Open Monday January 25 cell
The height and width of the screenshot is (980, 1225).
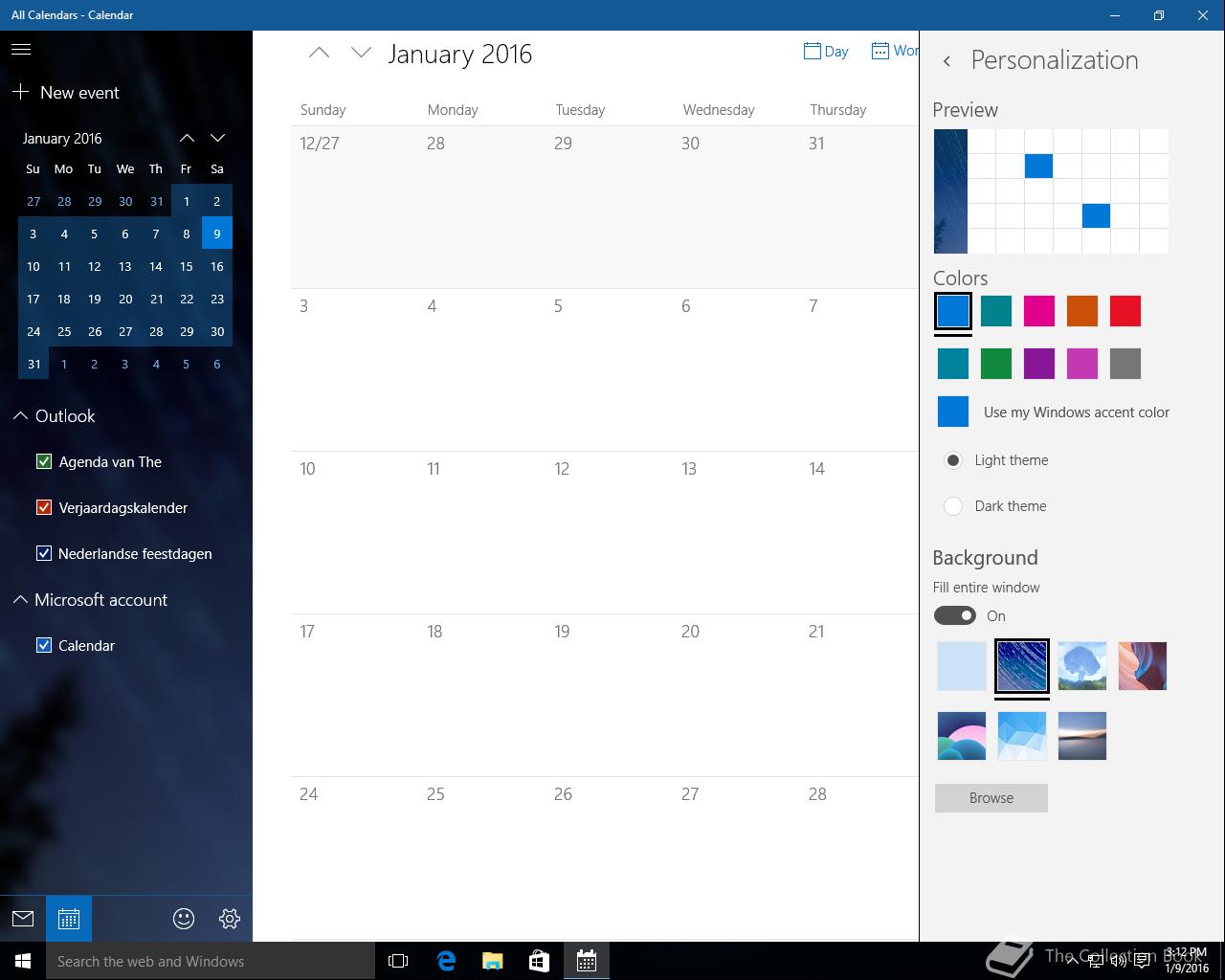point(482,857)
